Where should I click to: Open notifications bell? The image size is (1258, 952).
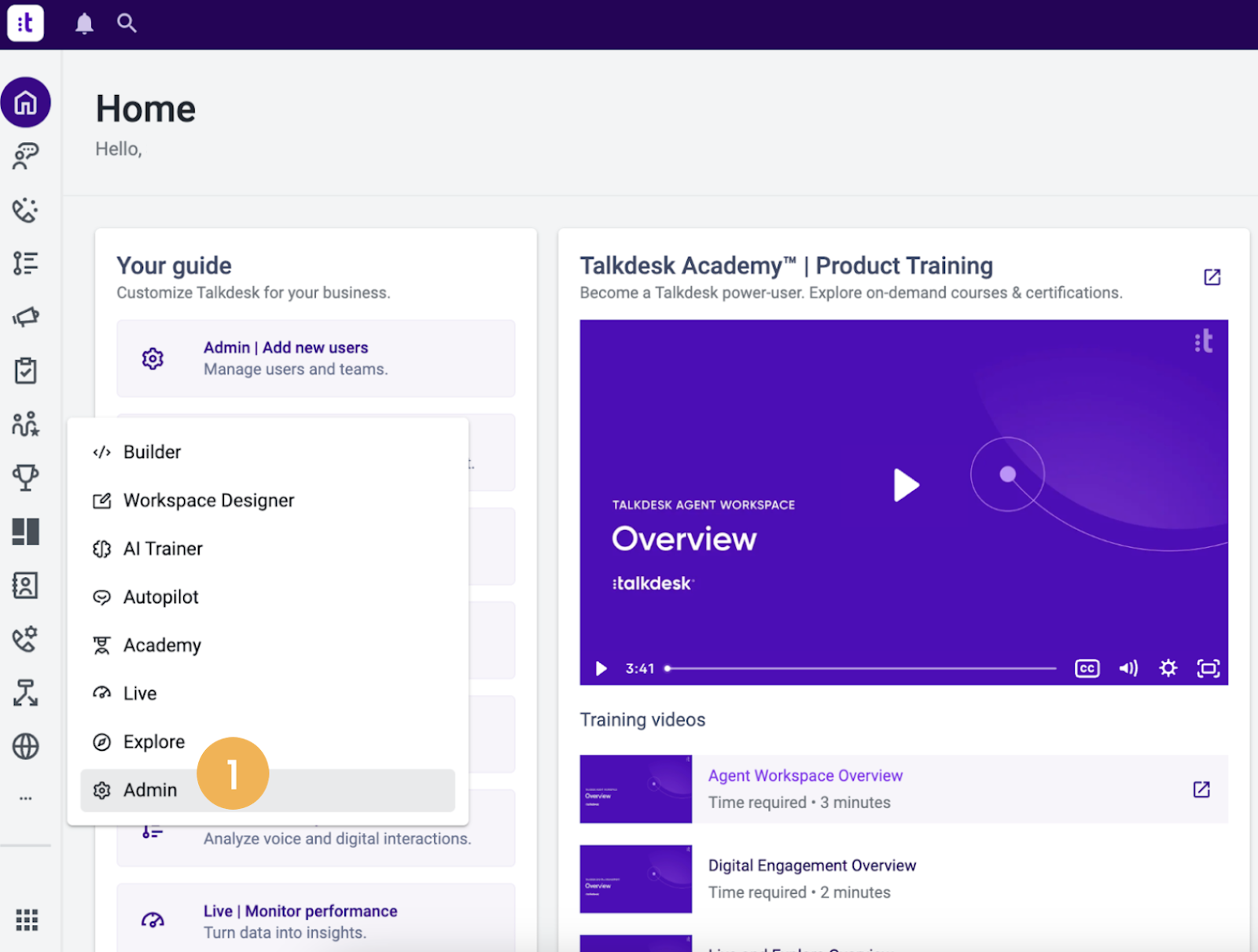point(84,24)
